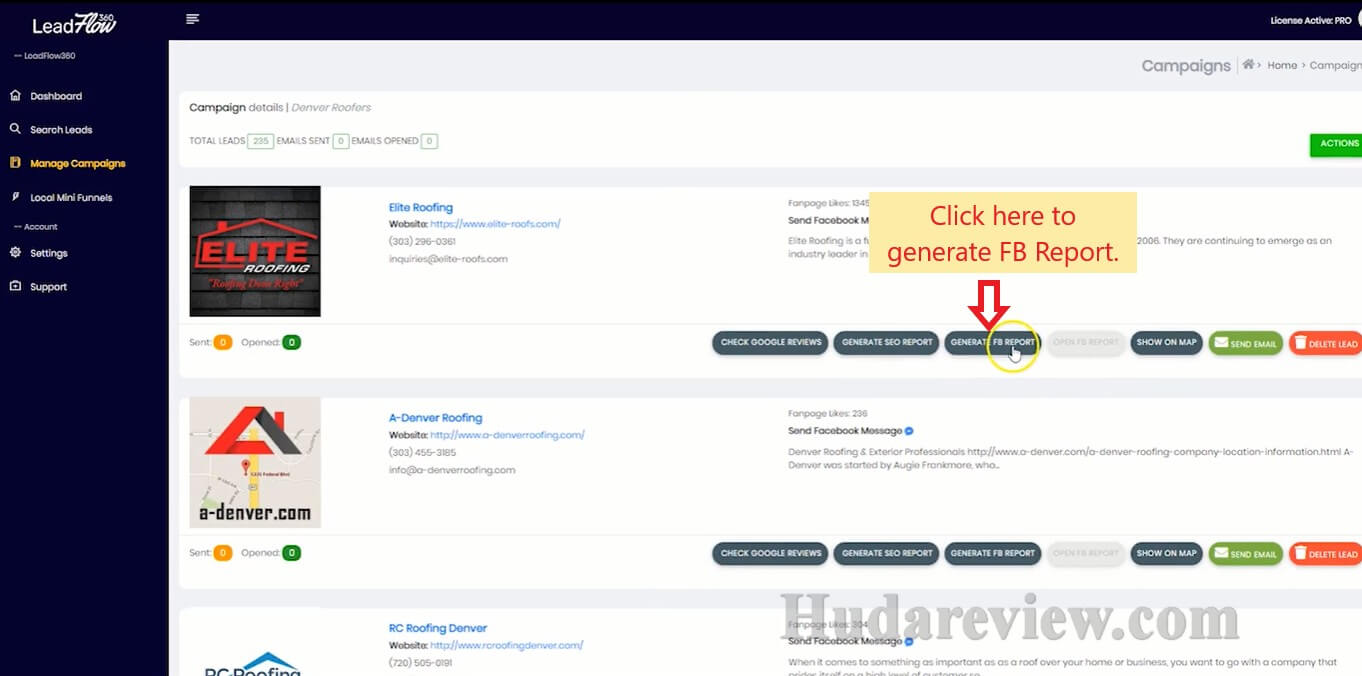
Task: Open Local Mini Funnels section
Action: click(71, 198)
